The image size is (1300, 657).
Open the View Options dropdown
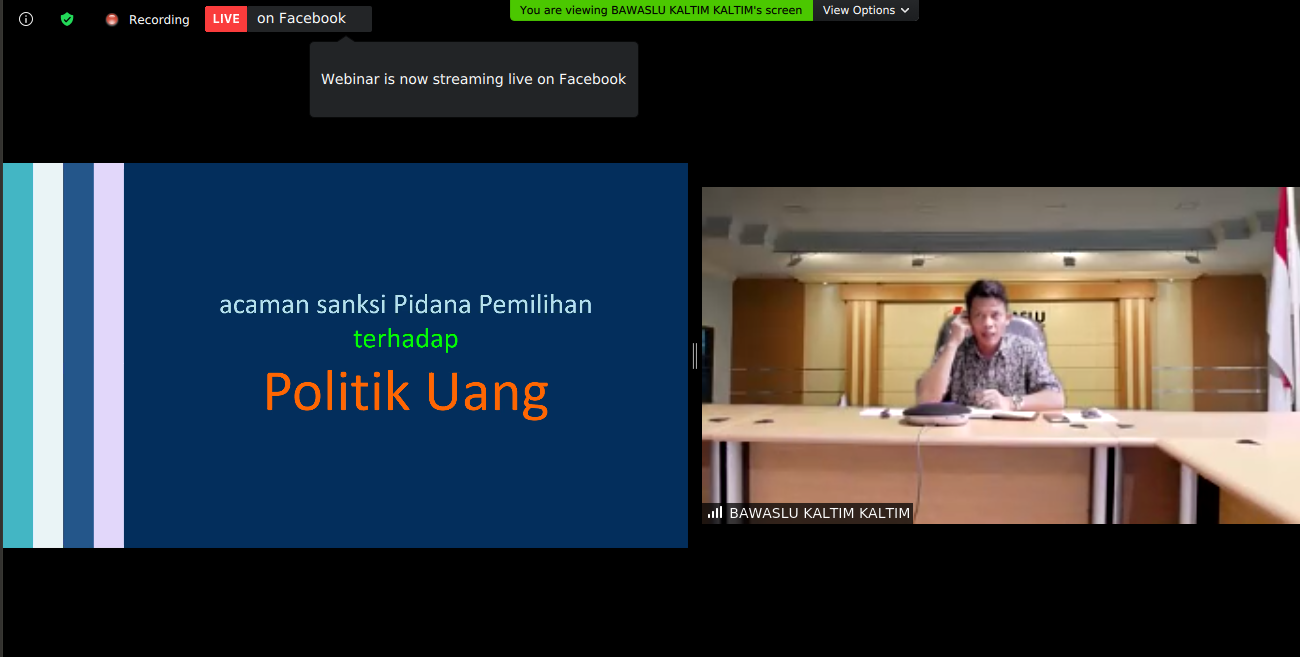(x=866, y=10)
